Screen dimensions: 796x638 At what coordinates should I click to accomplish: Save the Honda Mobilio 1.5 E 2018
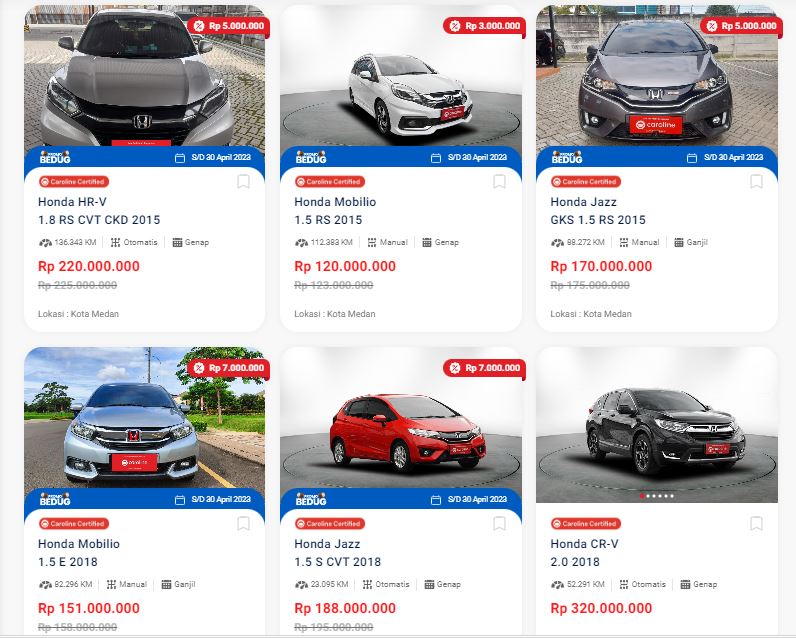tap(243, 523)
